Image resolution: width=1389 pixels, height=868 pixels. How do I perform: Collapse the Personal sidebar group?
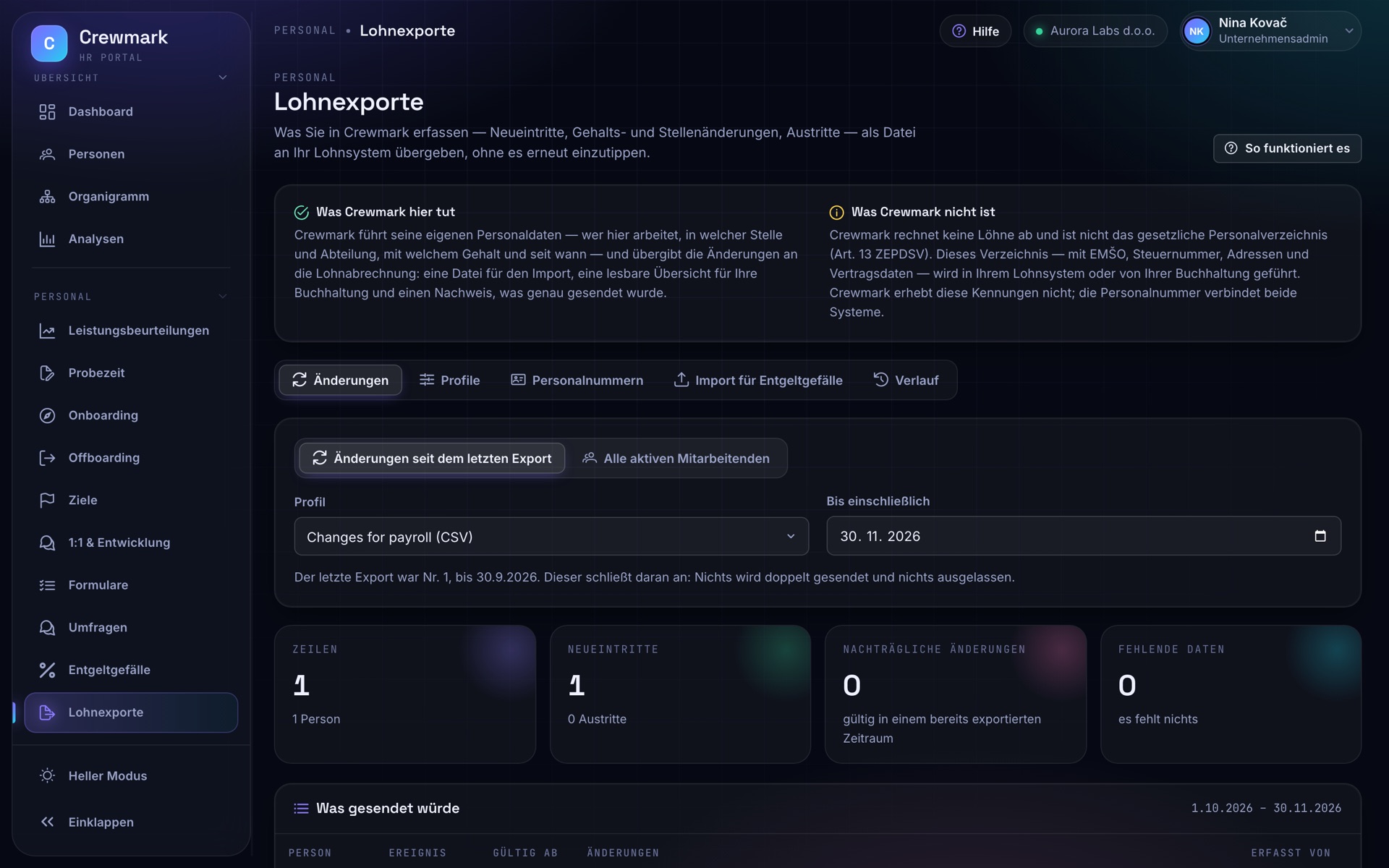click(x=223, y=297)
